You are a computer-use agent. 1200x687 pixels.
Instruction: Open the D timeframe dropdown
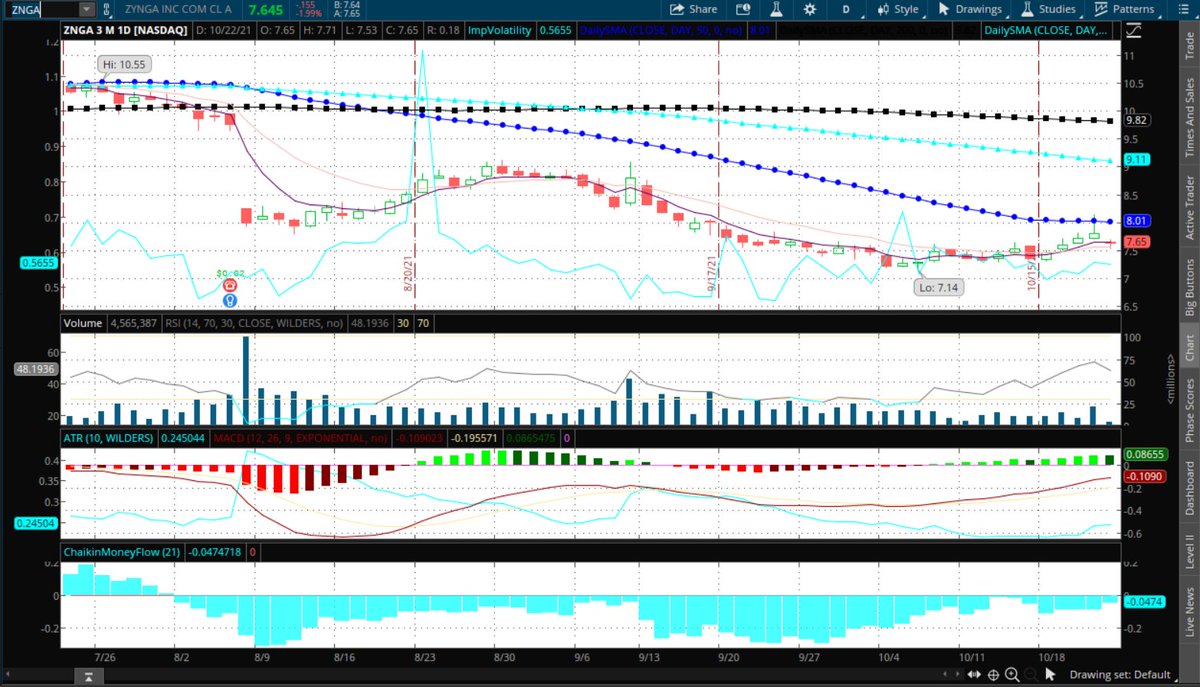point(847,9)
